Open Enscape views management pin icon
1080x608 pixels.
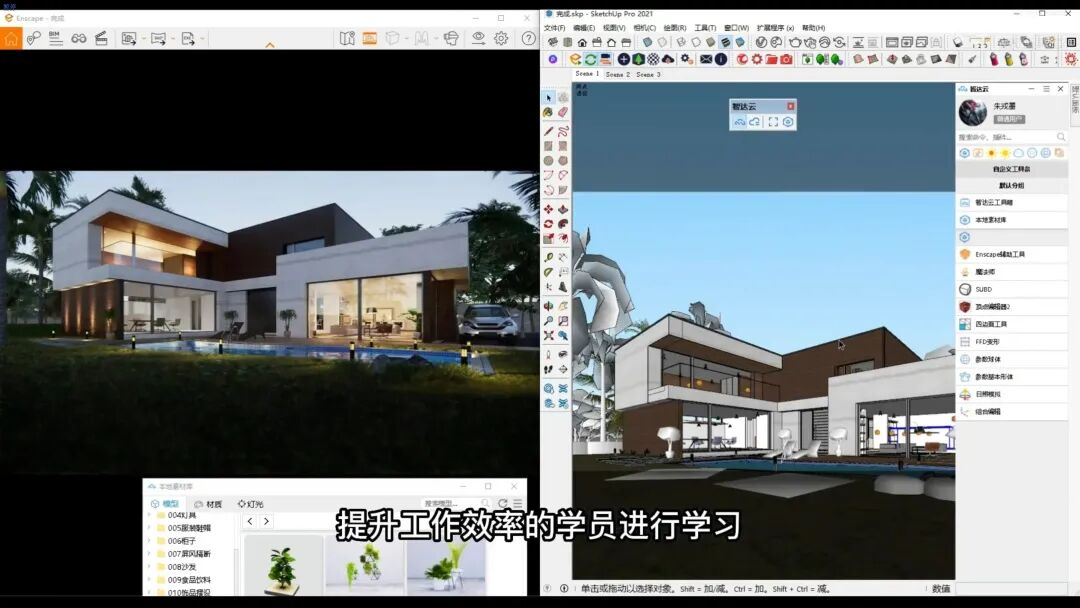click(x=33, y=39)
